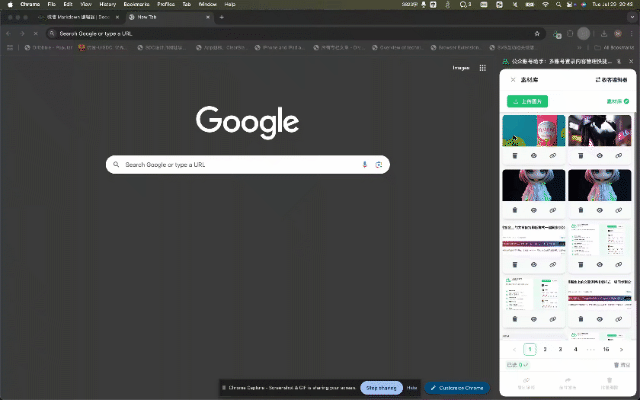Screen dimensions: 640x400
Task: Open the Profiles menu
Action: pyautogui.click(x=166, y=4)
